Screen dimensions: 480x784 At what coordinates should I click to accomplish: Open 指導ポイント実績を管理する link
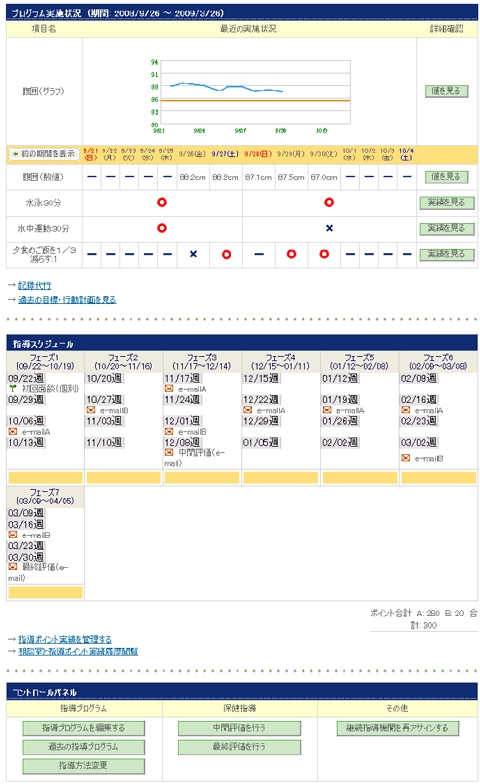[65, 640]
